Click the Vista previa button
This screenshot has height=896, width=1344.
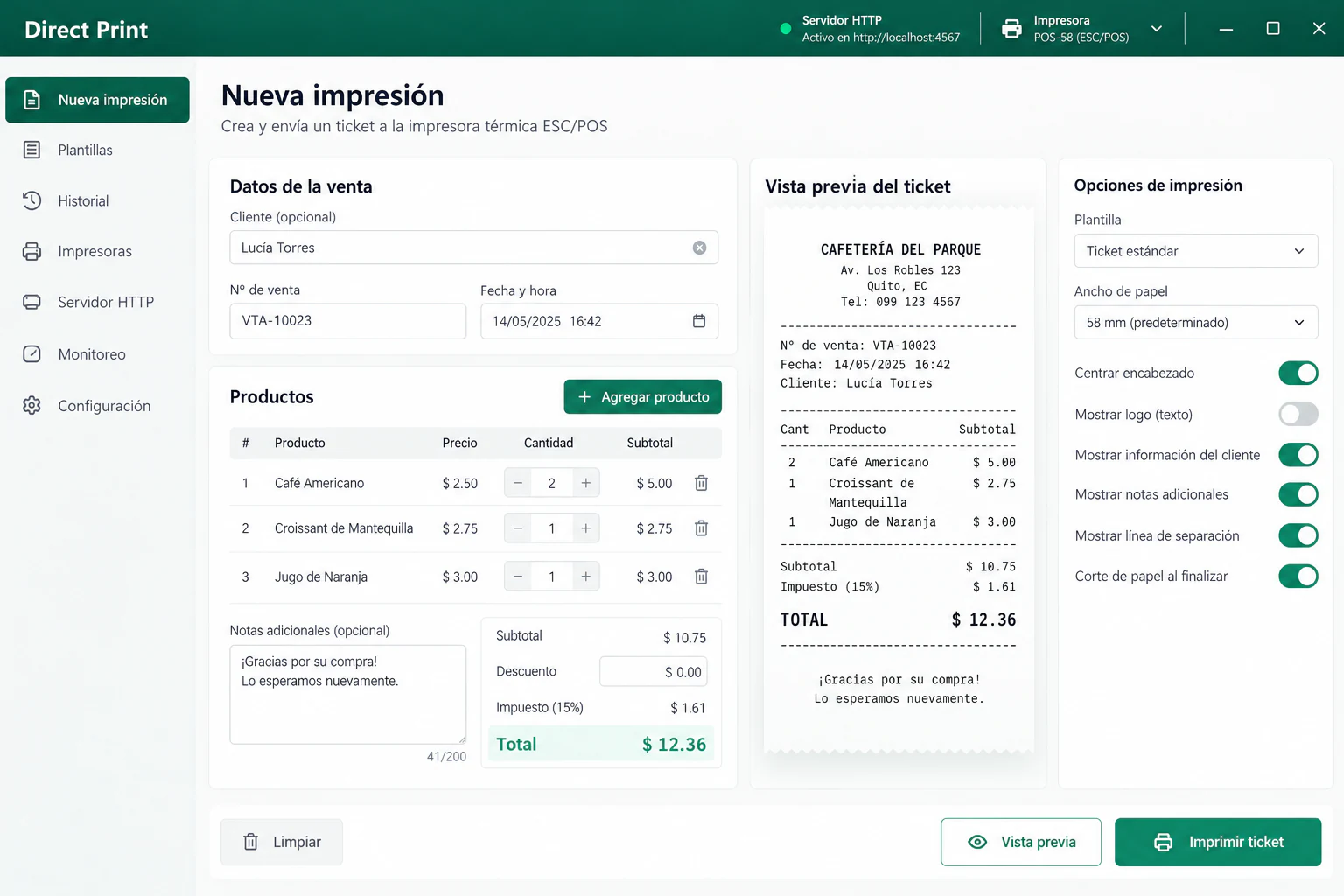tap(1021, 842)
